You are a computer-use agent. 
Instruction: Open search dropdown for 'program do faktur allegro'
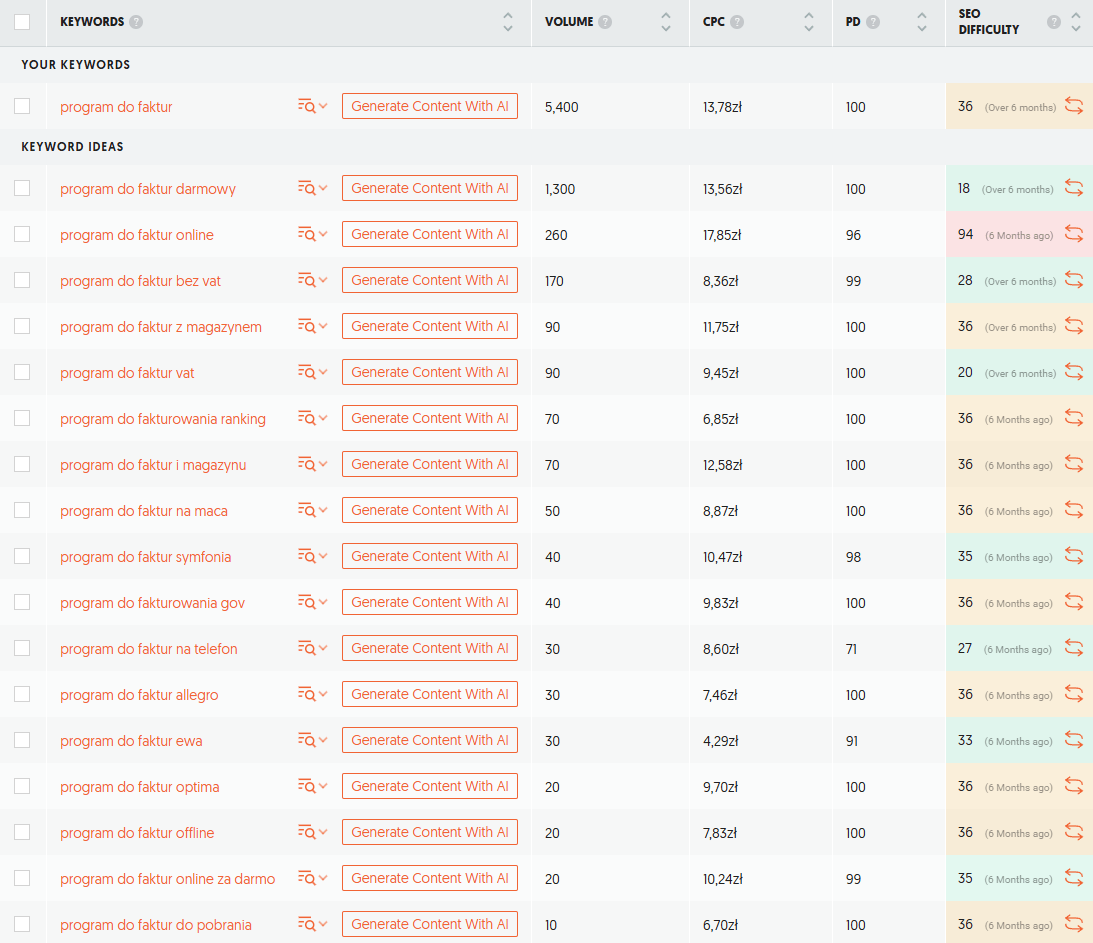click(x=312, y=694)
